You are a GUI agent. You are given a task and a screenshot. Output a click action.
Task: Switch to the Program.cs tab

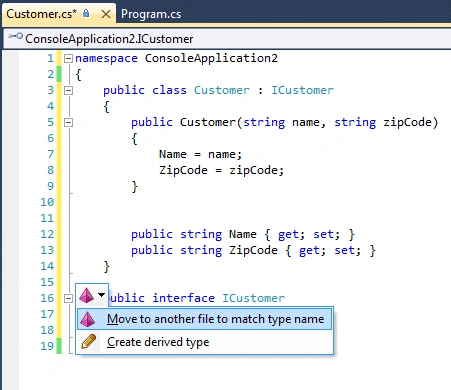(x=151, y=14)
